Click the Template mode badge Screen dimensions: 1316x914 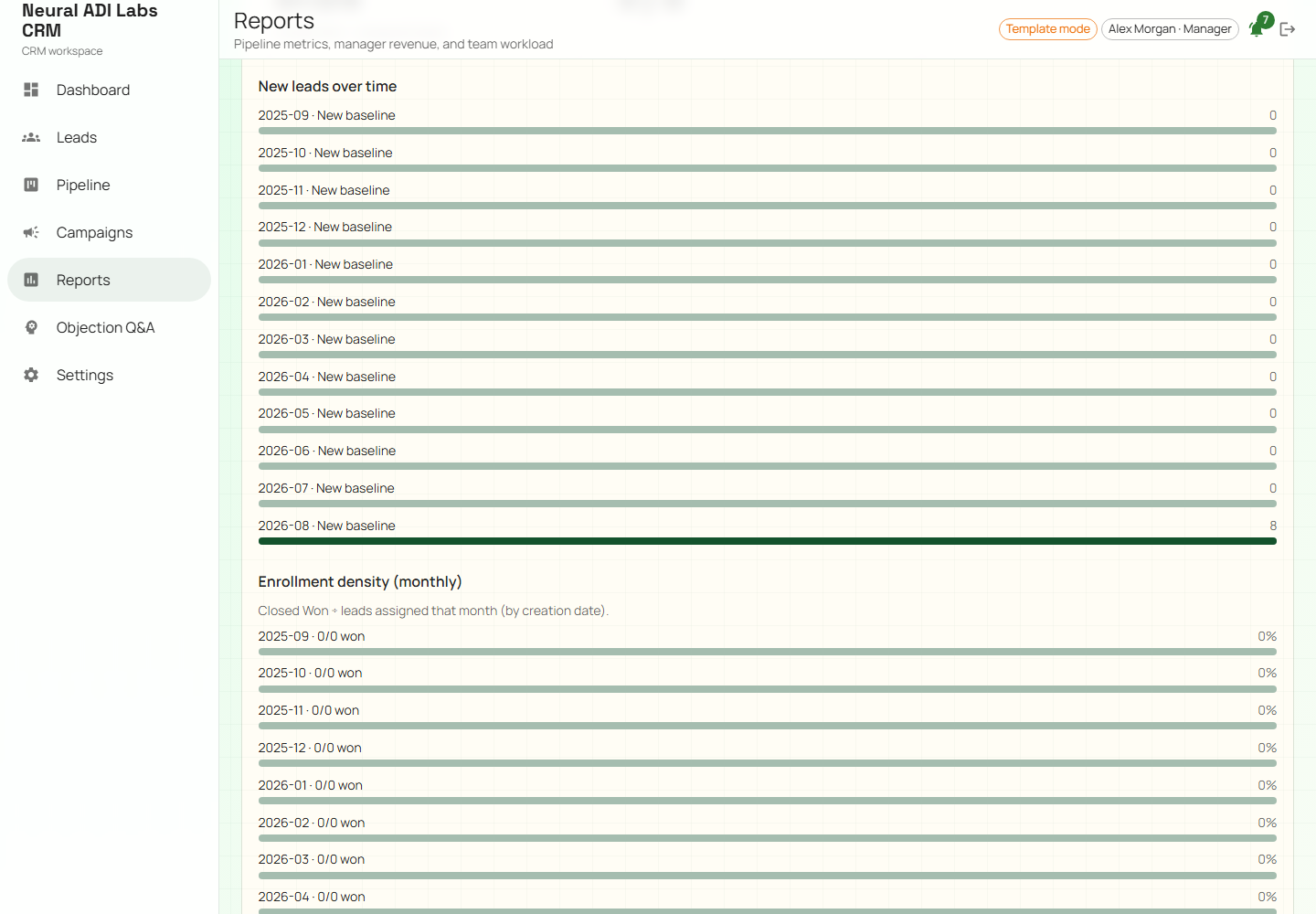click(1047, 29)
